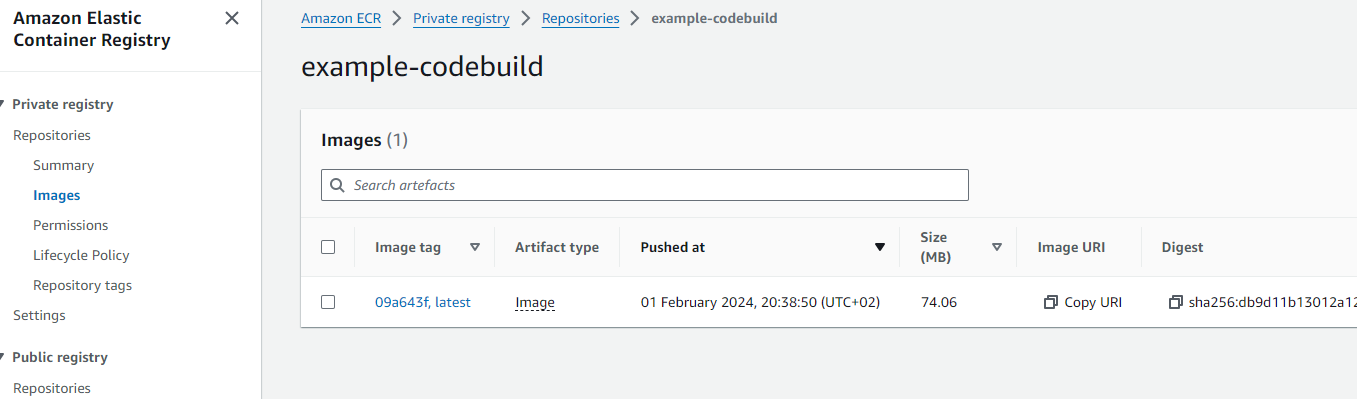Close the Amazon ECR side navigation panel
This screenshot has width=1357, height=399.
pos(232,18)
